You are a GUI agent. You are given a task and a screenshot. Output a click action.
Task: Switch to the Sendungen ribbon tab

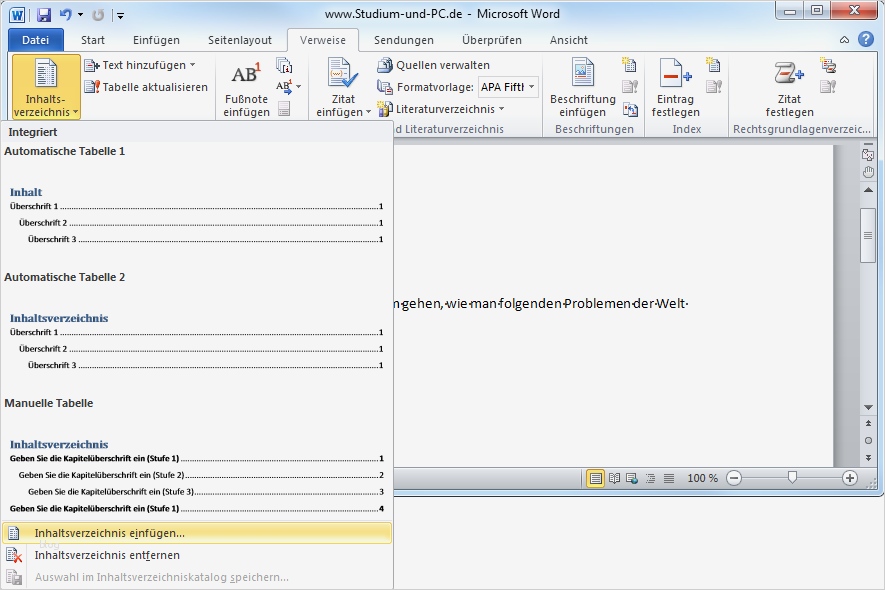coord(403,39)
